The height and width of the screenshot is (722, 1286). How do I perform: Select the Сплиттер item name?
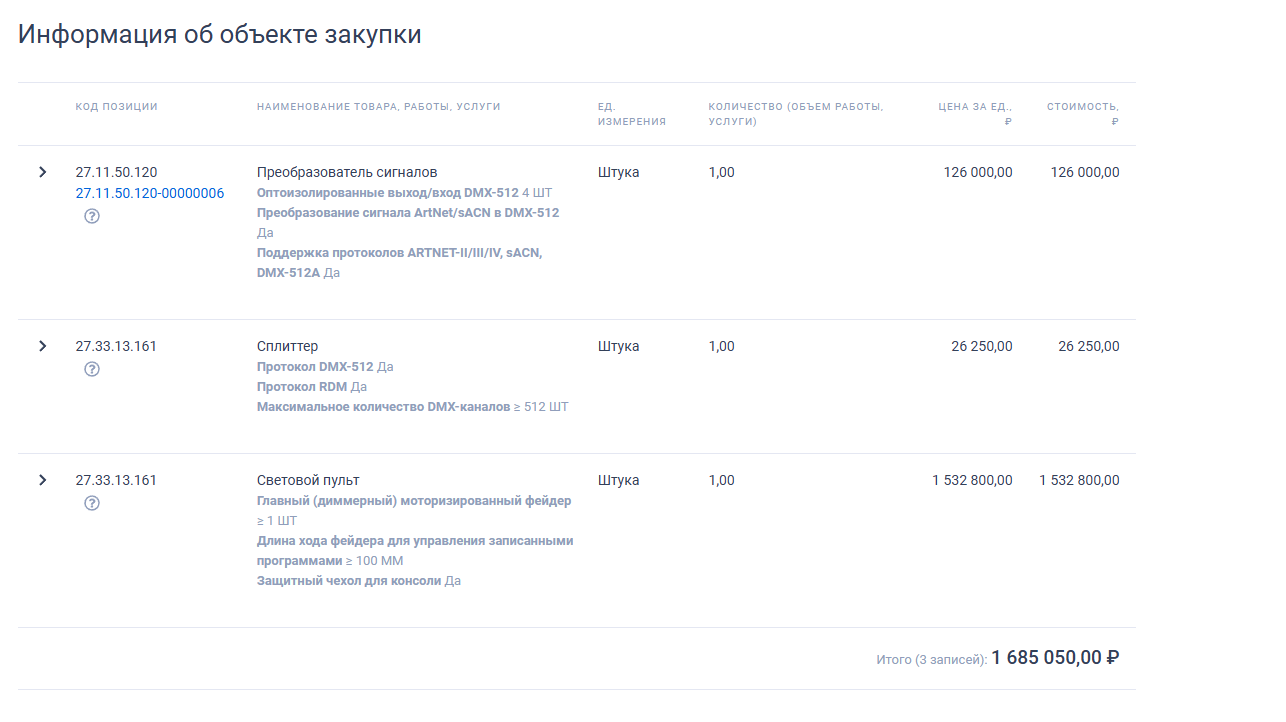(287, 346)
